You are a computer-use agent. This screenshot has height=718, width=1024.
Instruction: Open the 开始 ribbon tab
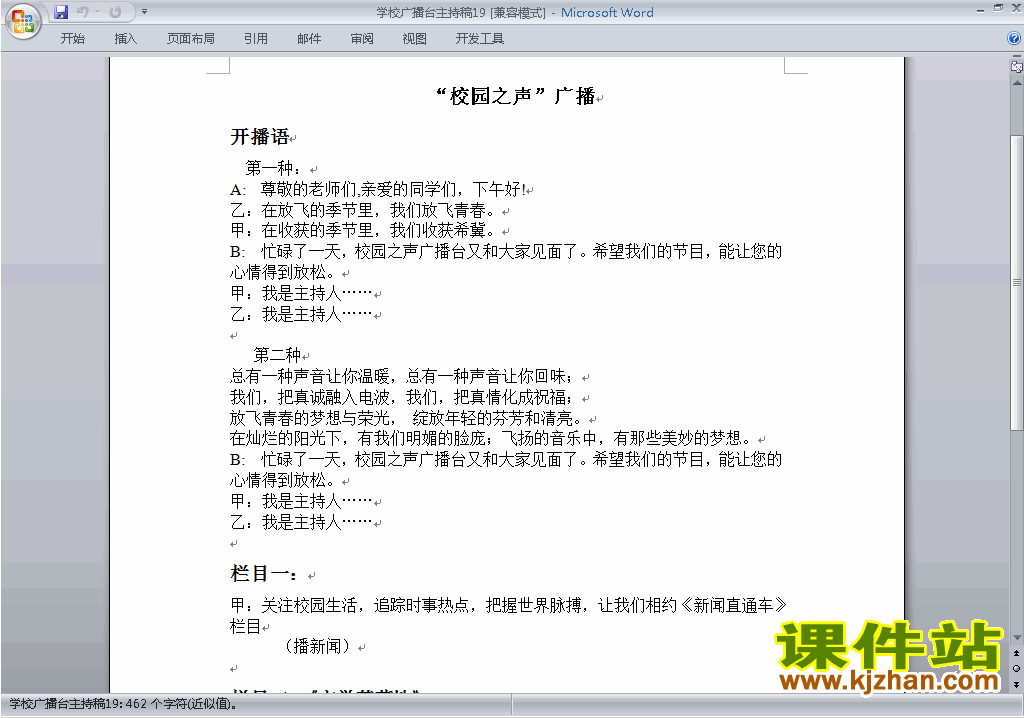tap(72, 39)
